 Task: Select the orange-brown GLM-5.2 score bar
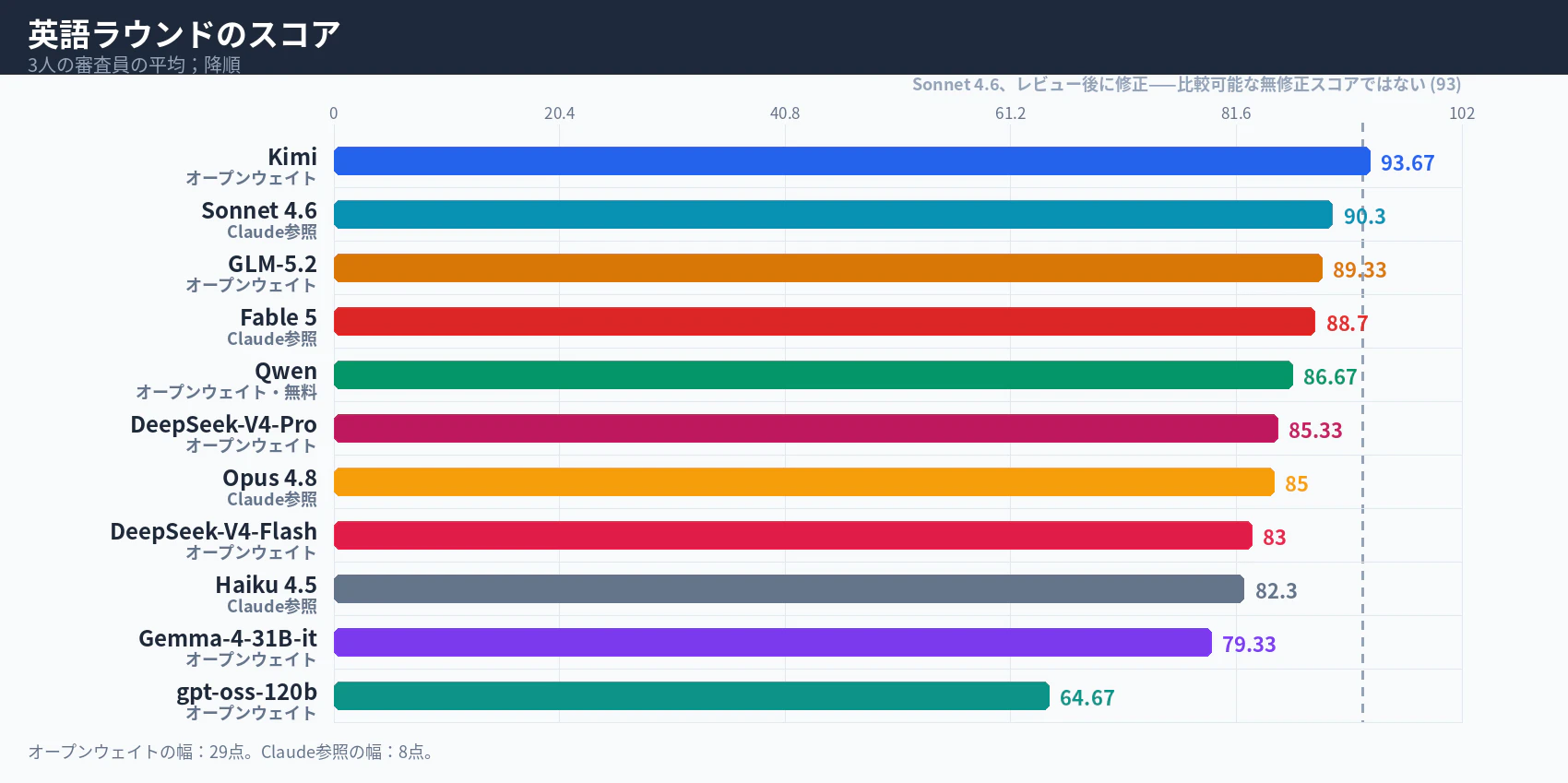[828, 267]
